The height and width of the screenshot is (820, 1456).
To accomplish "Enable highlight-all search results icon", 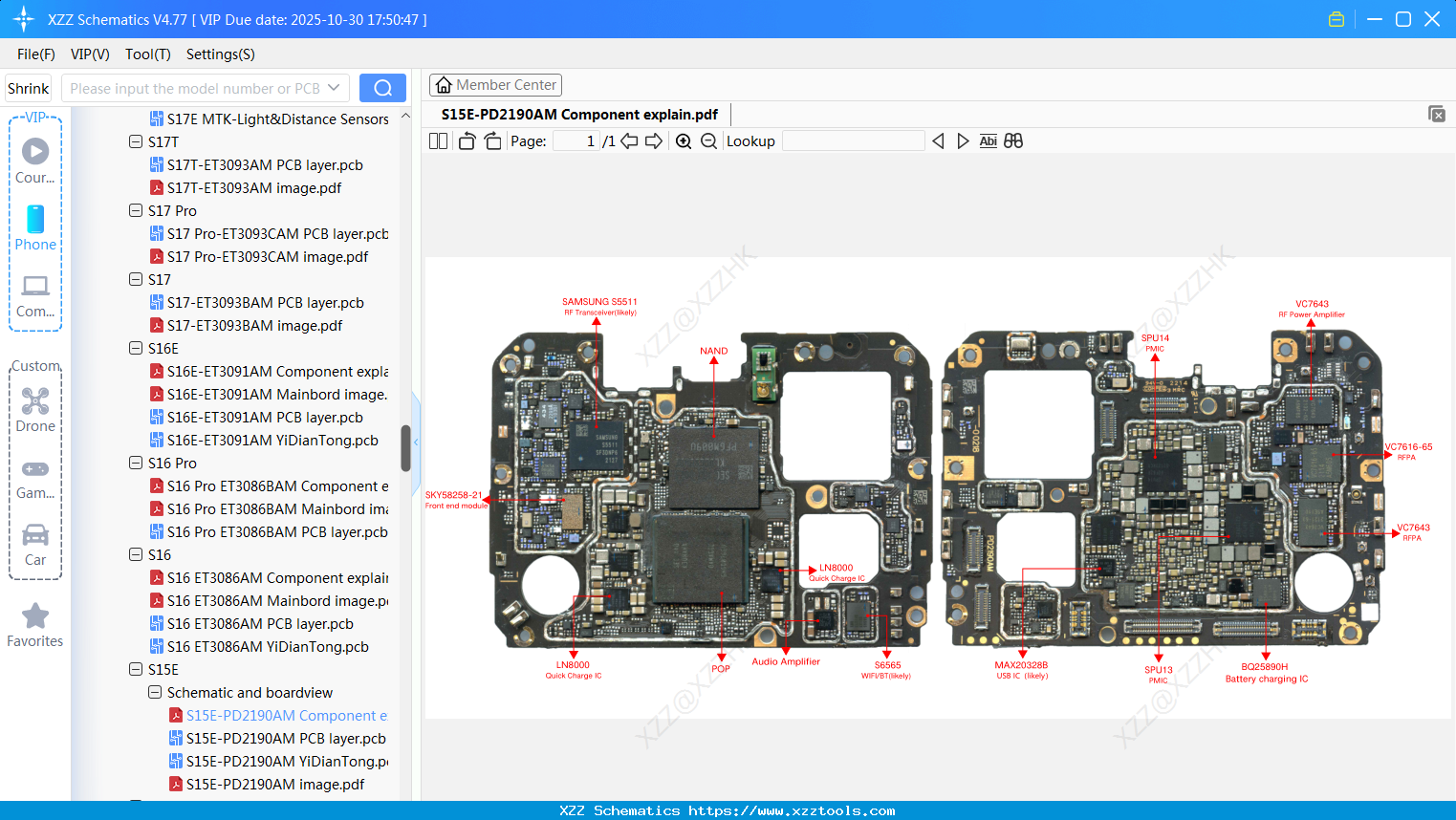I will [1013, 140].
